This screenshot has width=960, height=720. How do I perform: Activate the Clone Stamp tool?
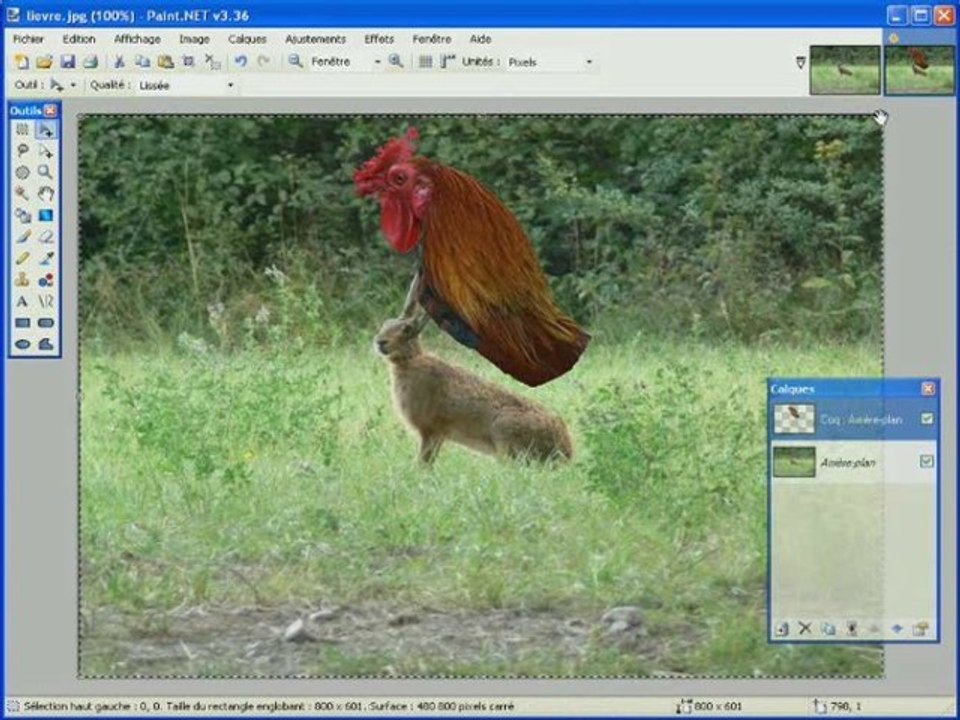[22, 280]
